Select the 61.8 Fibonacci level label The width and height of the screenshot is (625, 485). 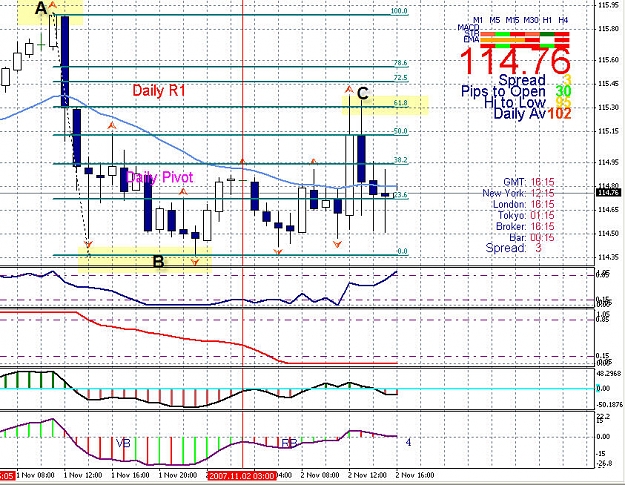coord(400,103)
